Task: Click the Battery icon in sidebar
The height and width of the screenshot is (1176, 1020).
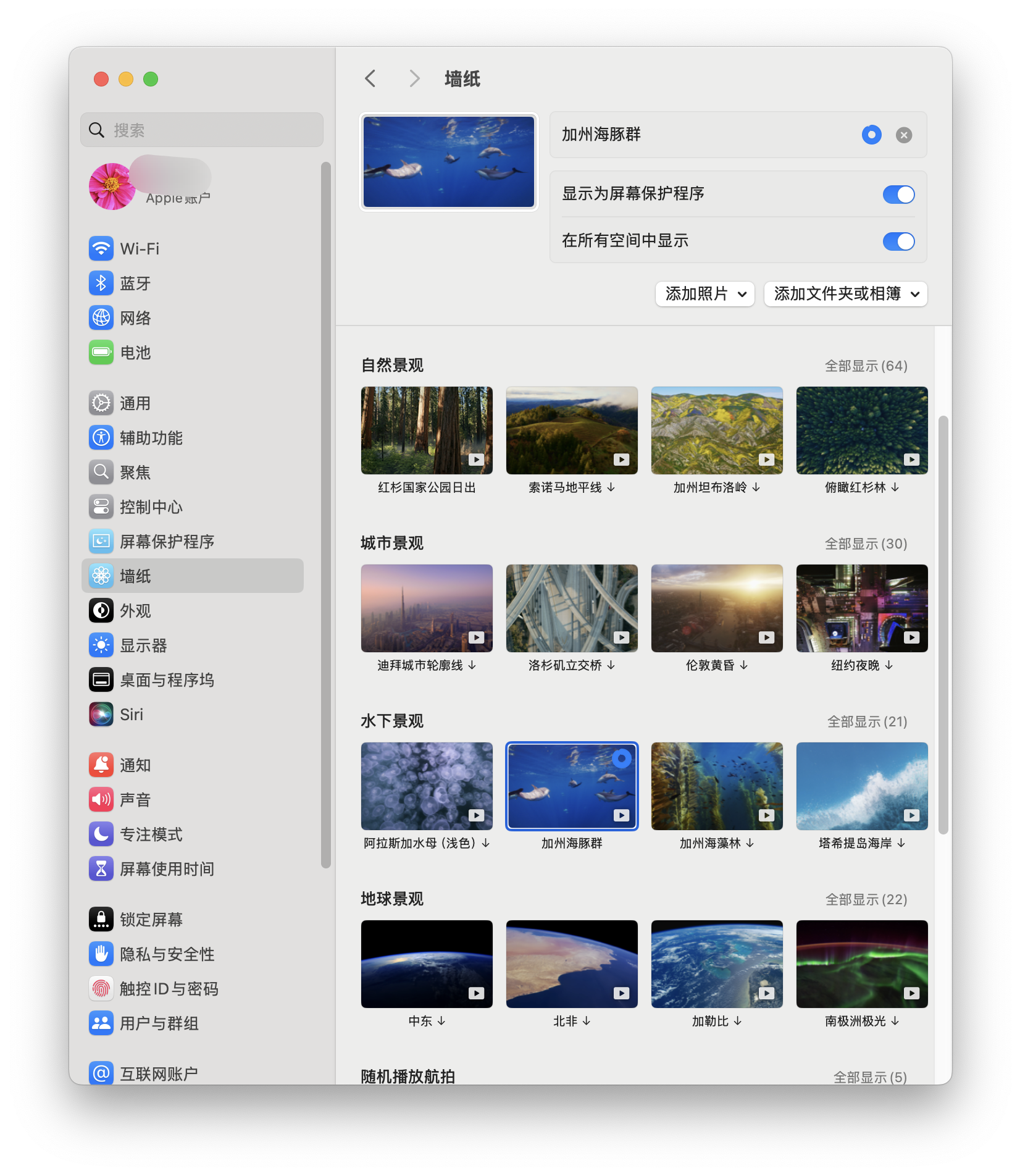Action: pyautogui.click(x=101, y=353)
